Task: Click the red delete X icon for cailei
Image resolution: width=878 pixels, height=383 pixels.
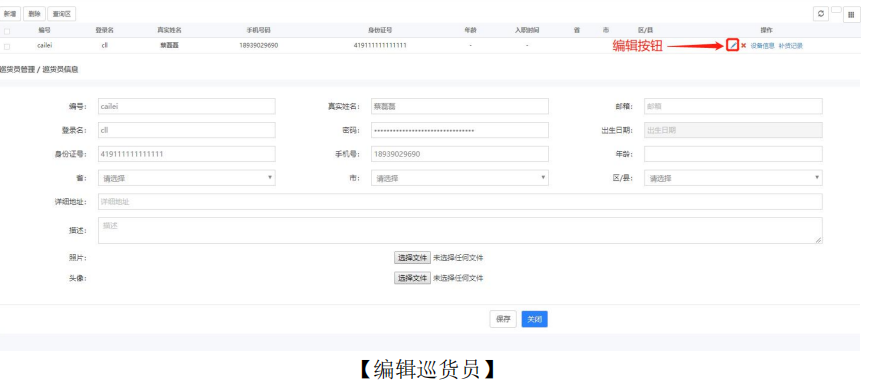Action: 744,45
